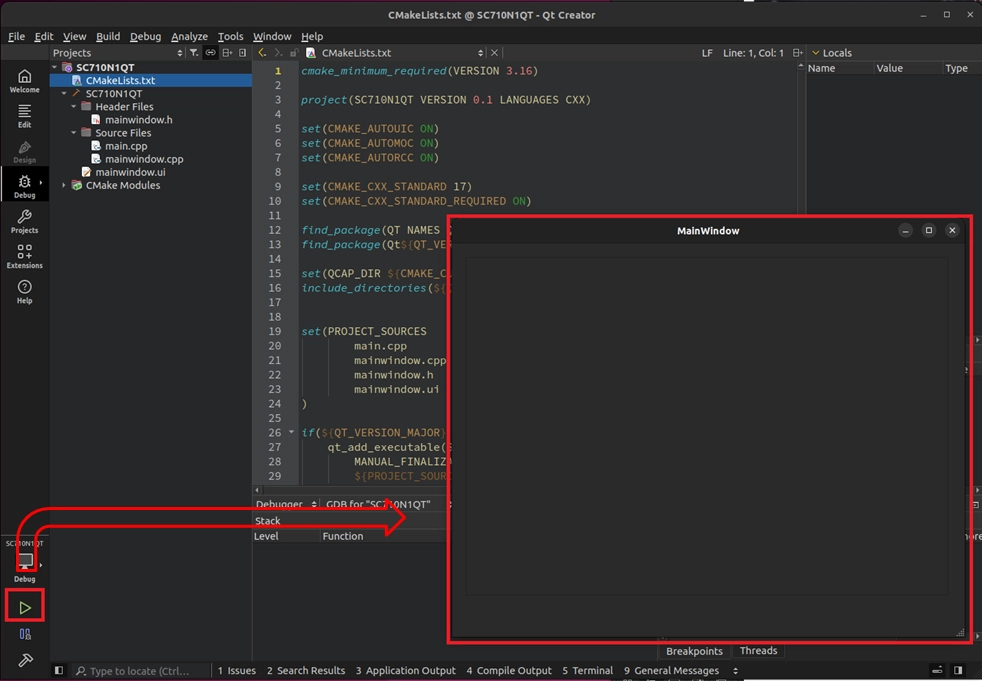Open the Projects mode wrench icon
The image size is (982, 681).
pos(24,220)
